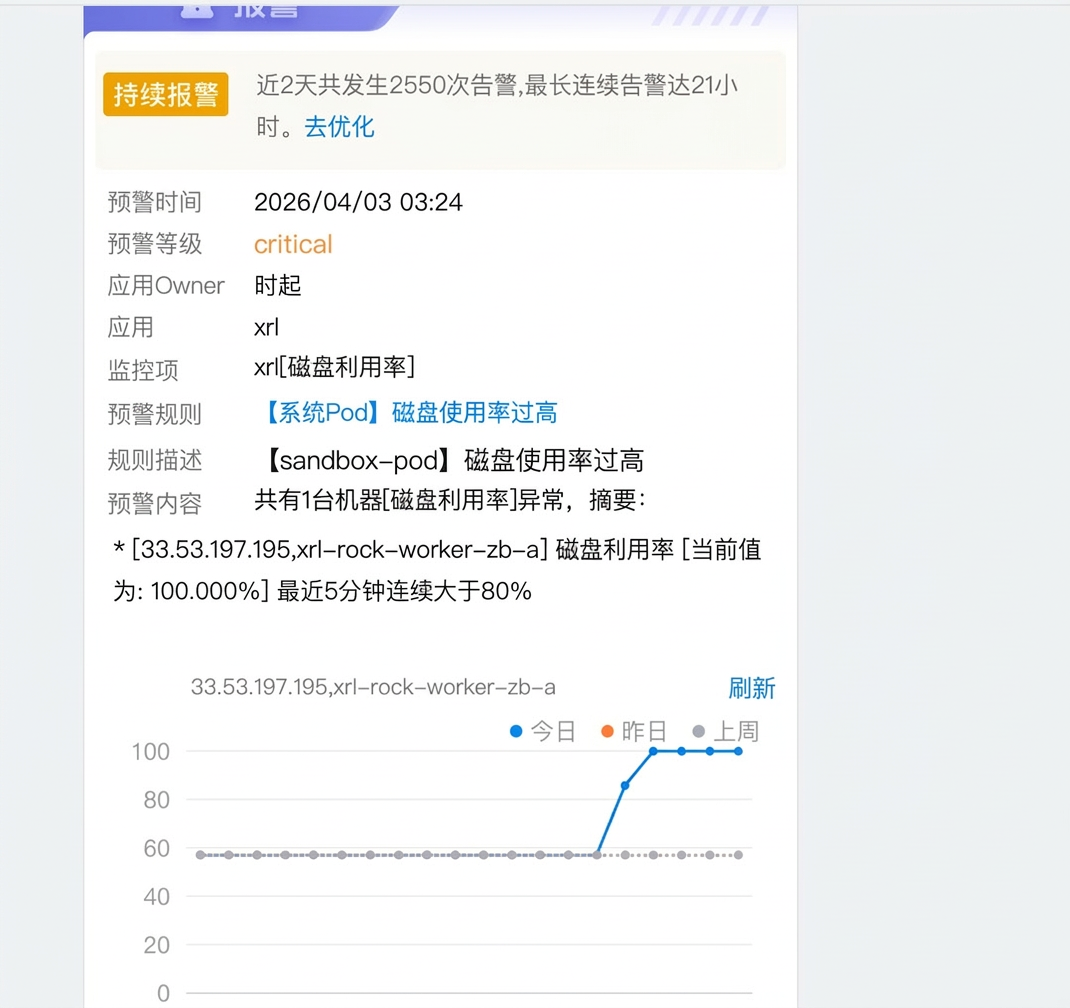The width and height of the screenshot is (1070, 1008).
Task: Select the first blue point reaching 100
Action: point(653,751)
